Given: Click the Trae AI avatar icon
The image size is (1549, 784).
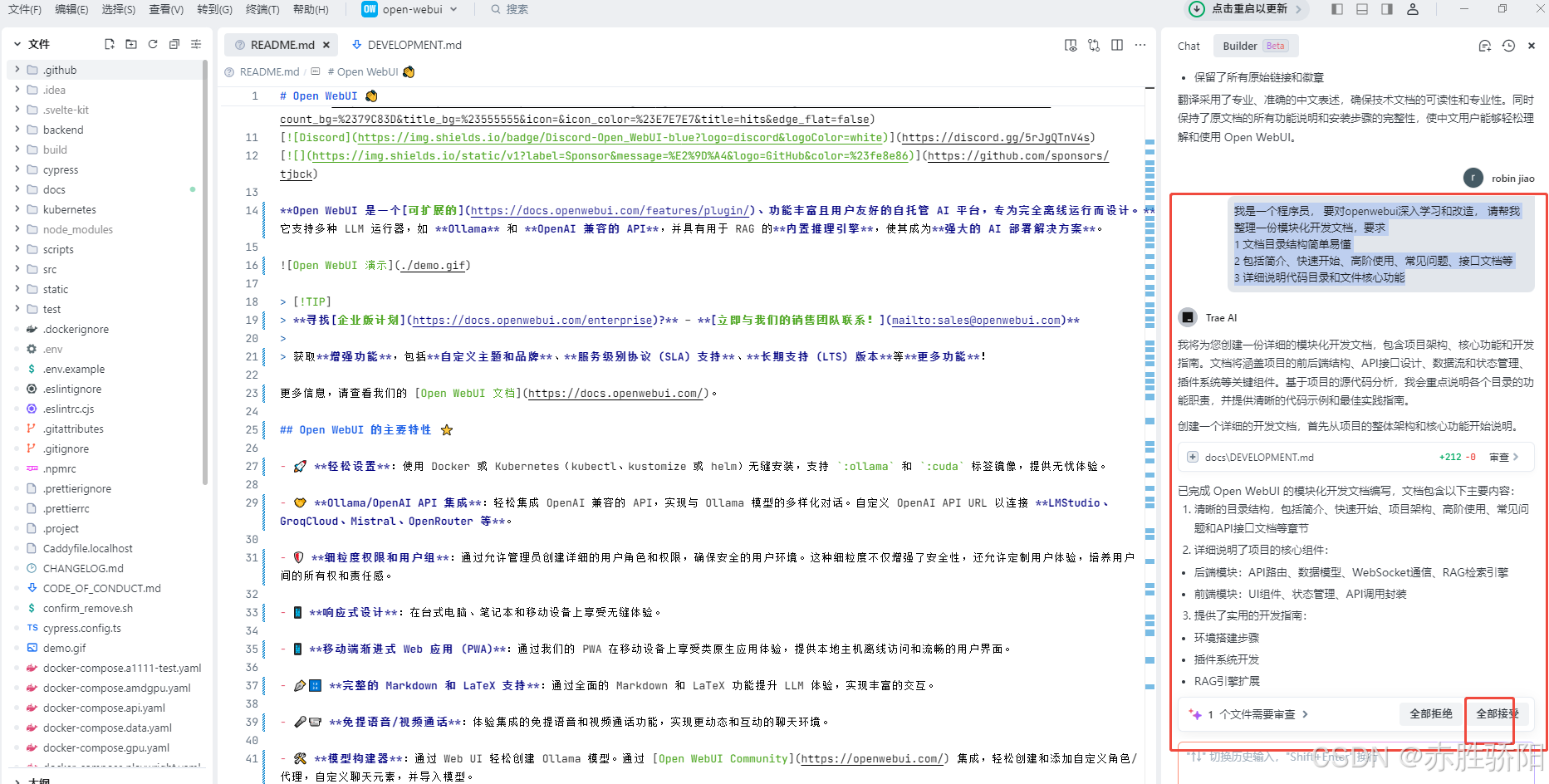Looking at the screenshot, I should 1188,317.
